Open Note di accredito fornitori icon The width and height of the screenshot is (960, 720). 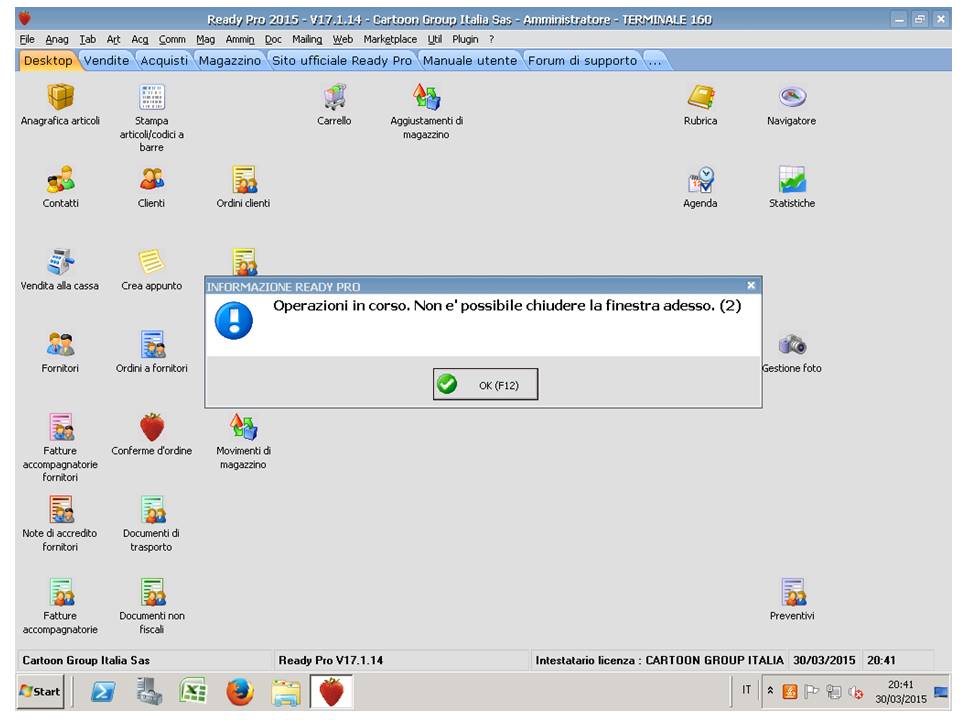click(60, 510)
